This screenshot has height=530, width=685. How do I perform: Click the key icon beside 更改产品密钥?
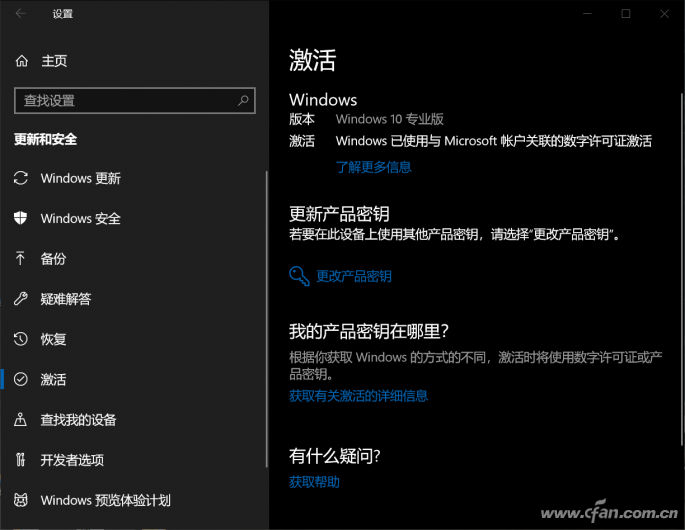point(299,276)
